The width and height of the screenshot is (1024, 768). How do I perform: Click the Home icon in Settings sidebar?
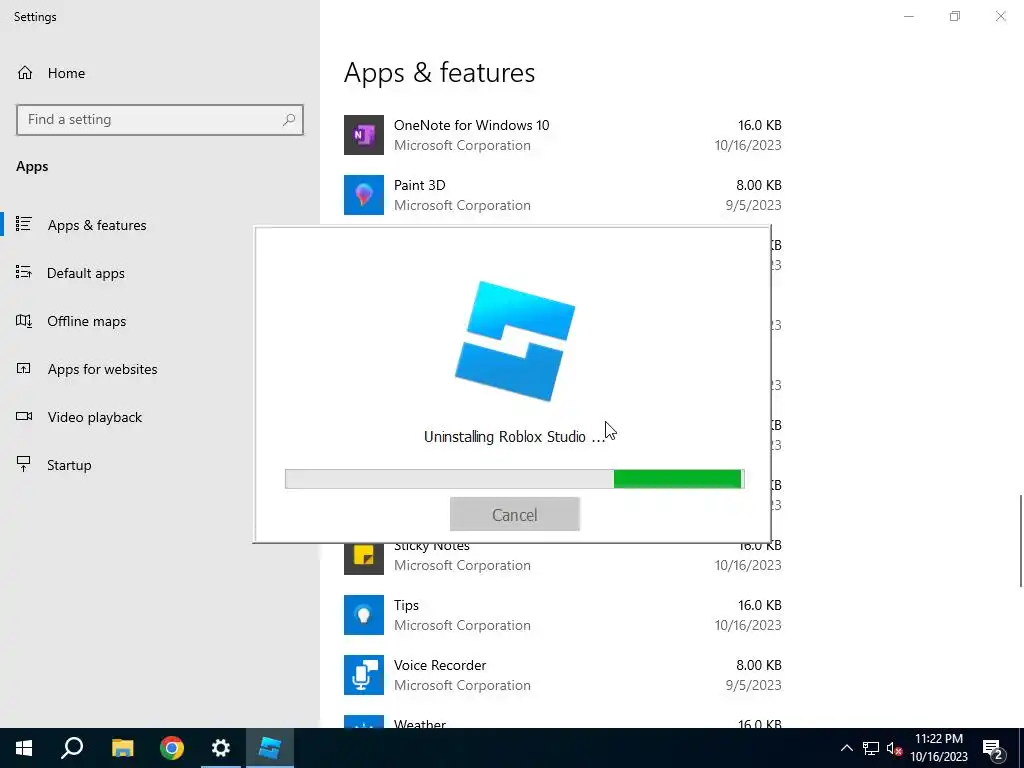(25, 72)
